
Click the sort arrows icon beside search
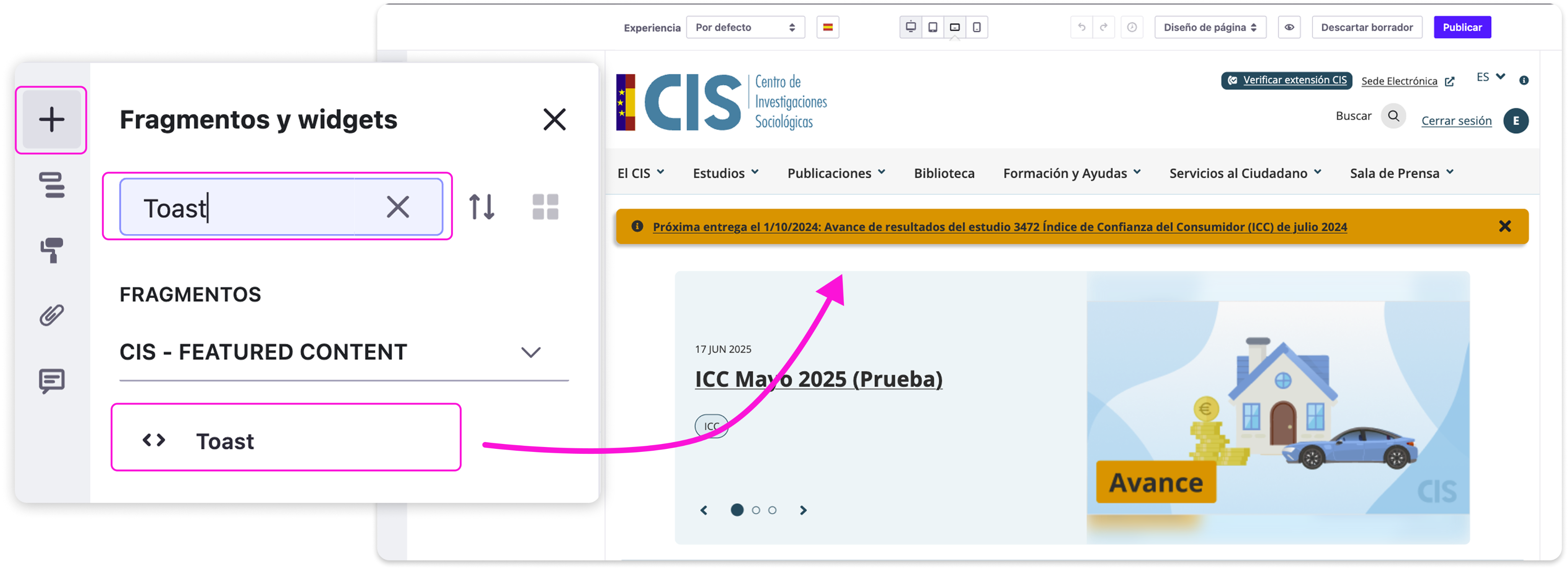[482, 207]
